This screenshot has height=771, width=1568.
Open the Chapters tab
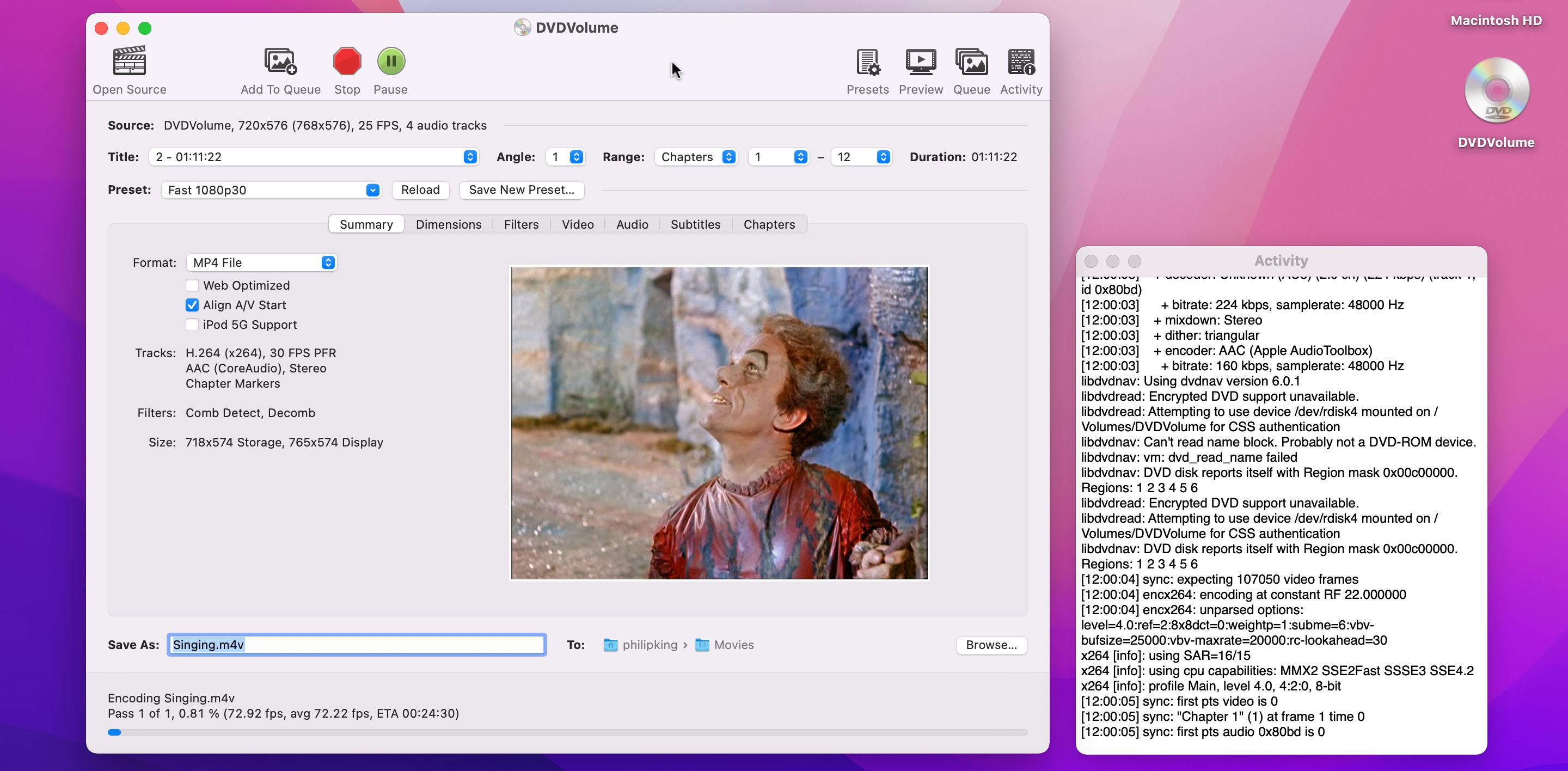[x=769, y=224]
